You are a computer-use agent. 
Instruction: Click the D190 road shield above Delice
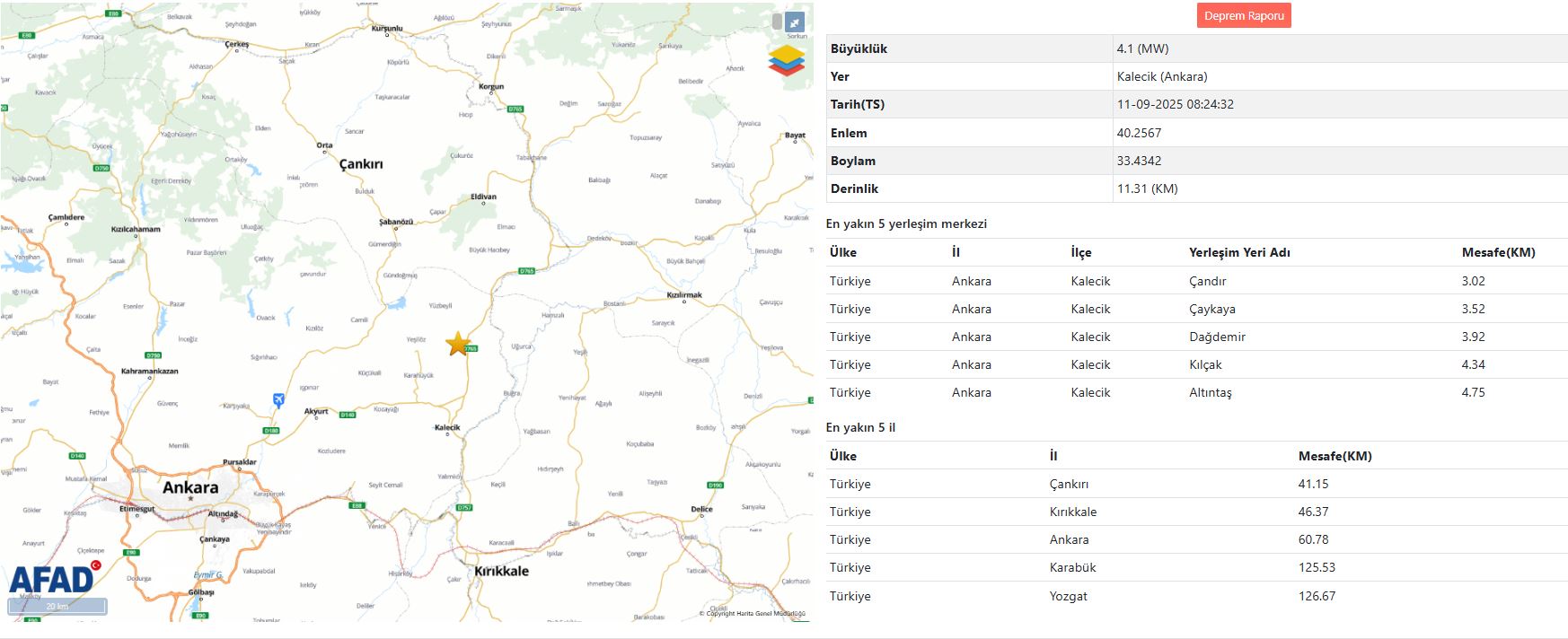pyautogui.click(x=715, y=485)
